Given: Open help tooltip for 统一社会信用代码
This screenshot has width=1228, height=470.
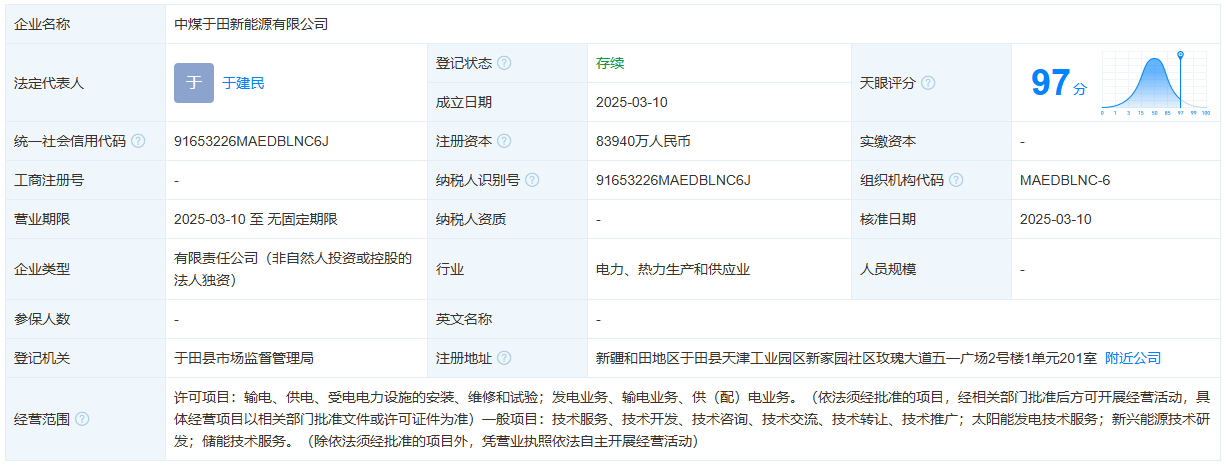Looking at the screenshot, I should (x=138, y=141).
